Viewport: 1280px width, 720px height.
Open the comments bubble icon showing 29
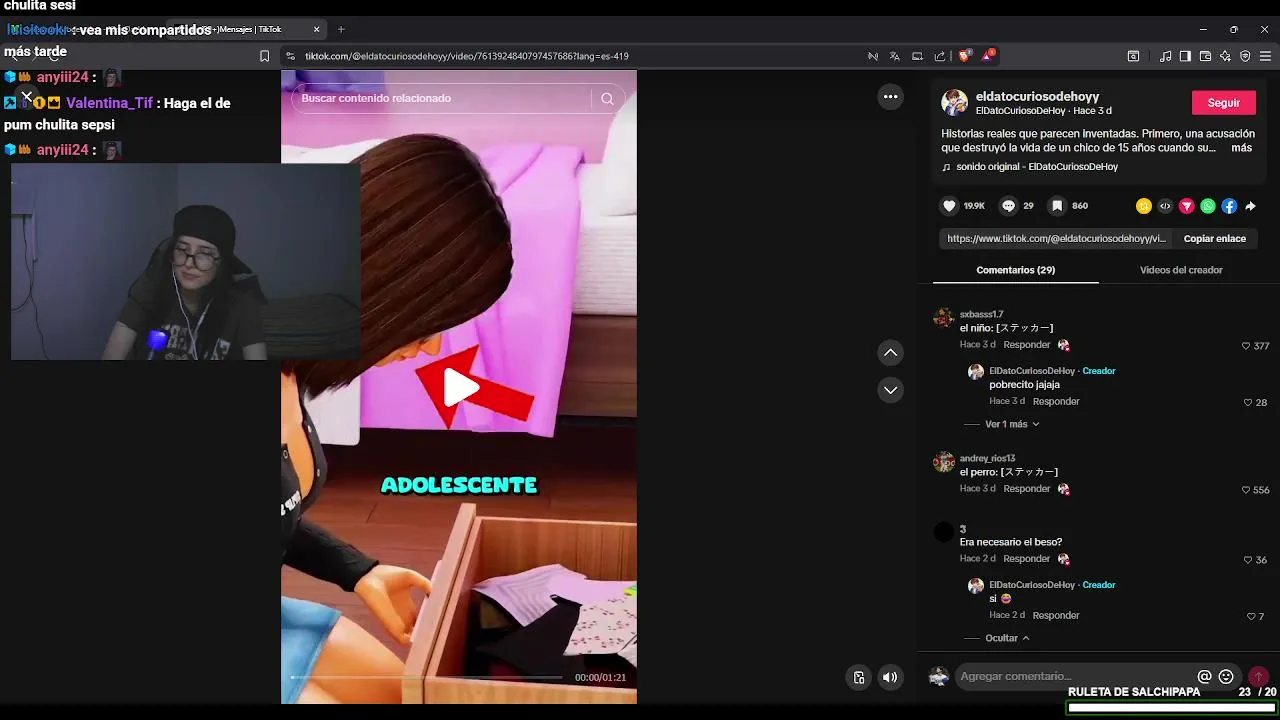pyautogui.click(x=1008, y=206)
